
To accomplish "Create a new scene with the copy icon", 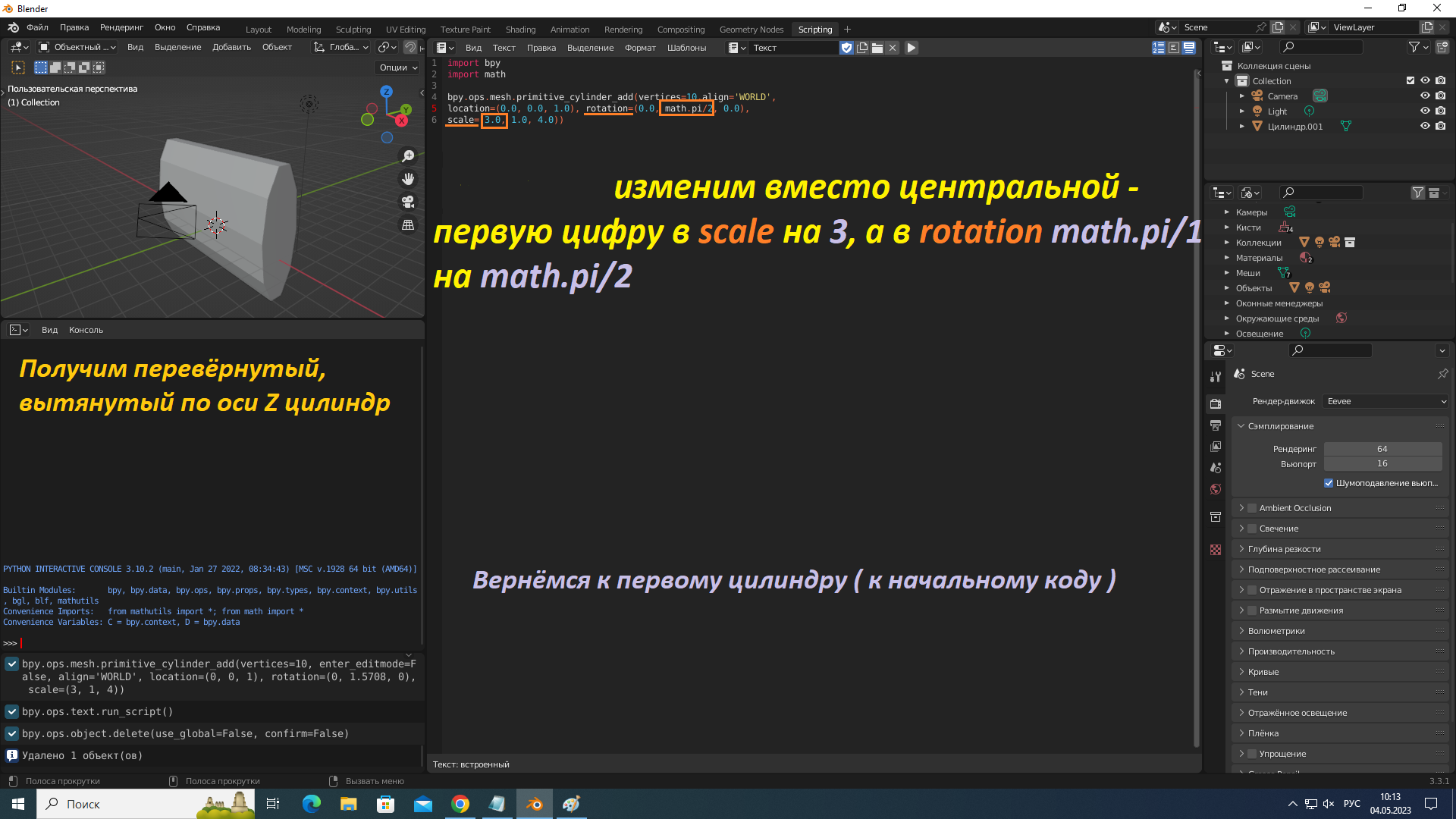I will click(x=1278, y=27).
